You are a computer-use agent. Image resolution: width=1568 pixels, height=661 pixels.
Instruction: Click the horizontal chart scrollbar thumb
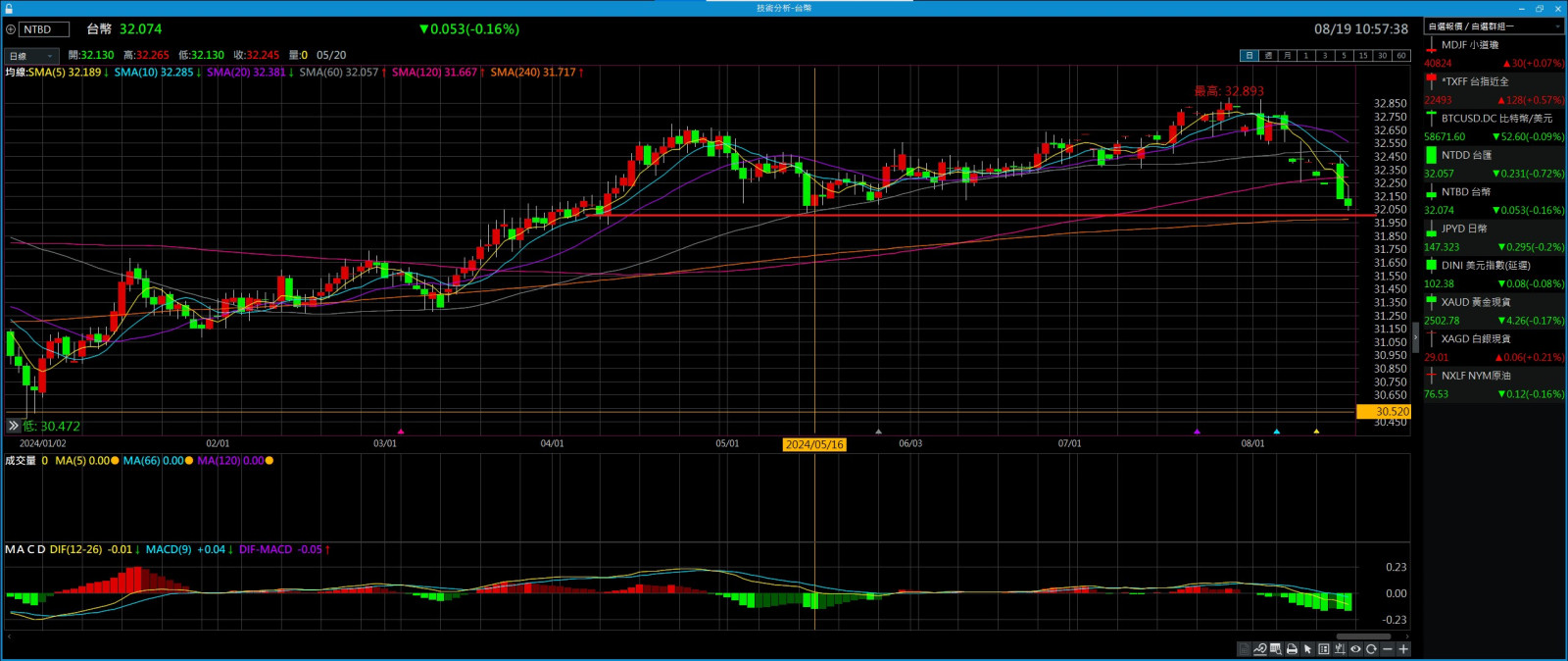tap(1363, 636)
